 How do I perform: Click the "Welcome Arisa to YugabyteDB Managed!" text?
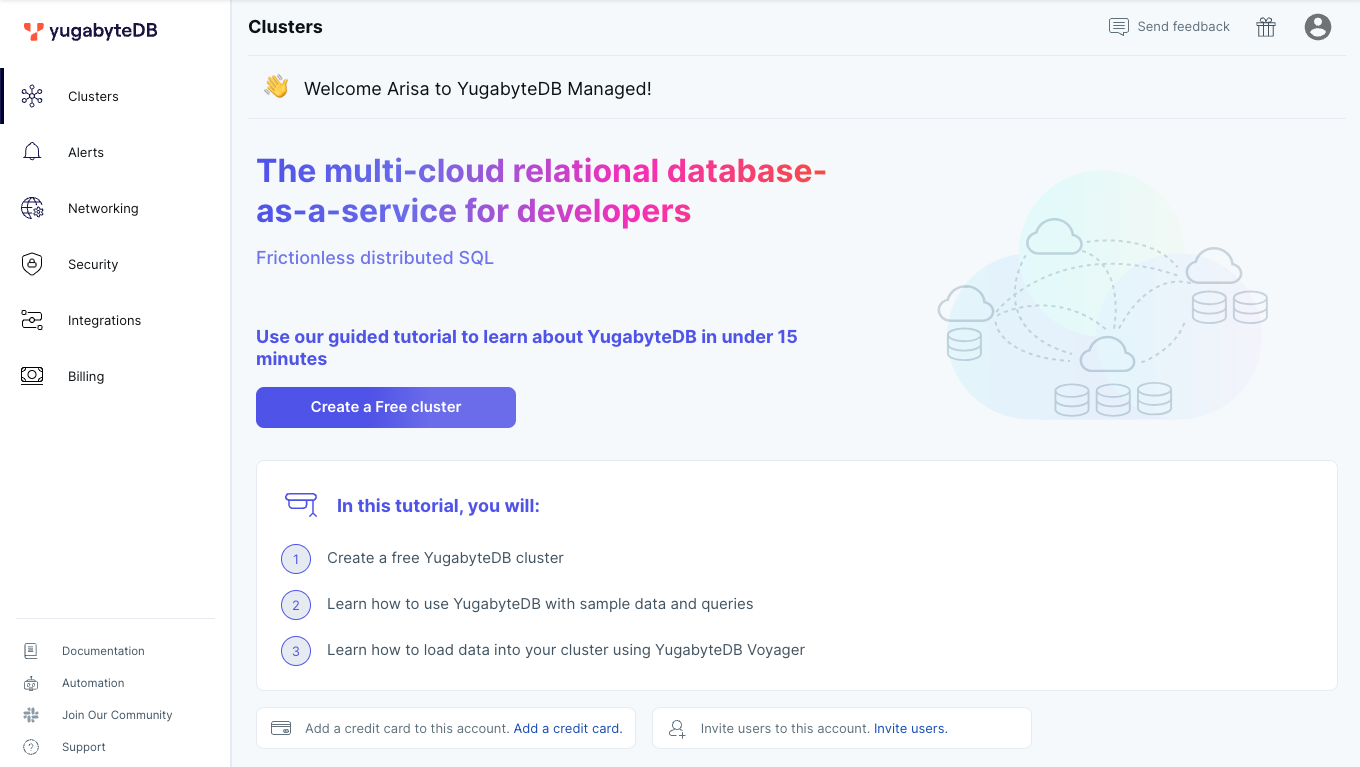pos(478,89)
